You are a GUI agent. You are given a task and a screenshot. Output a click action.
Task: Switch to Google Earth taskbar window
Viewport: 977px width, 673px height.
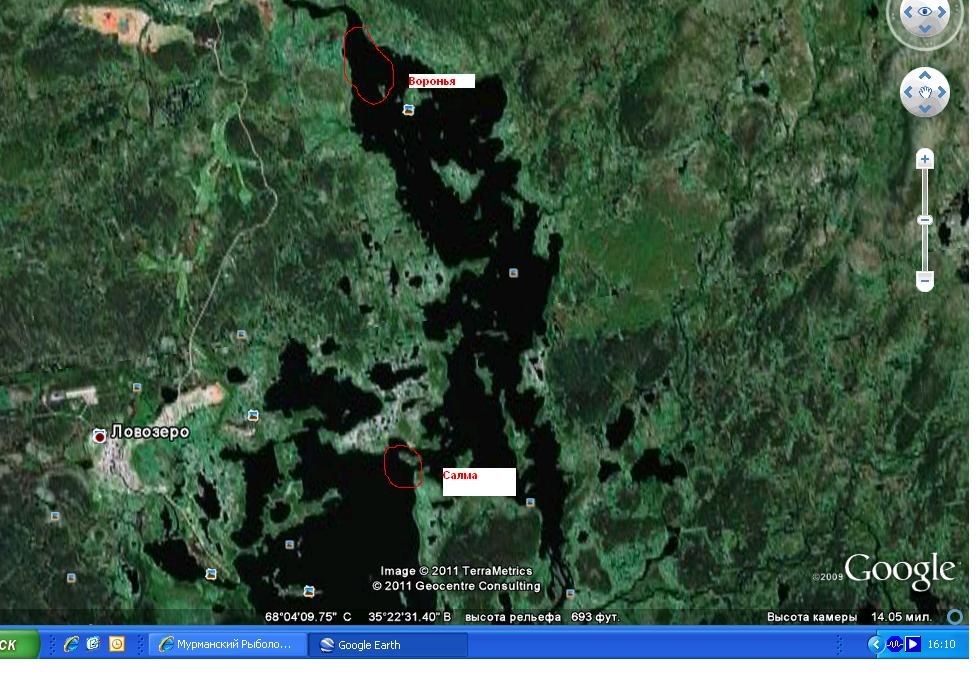tap(387, 645)
